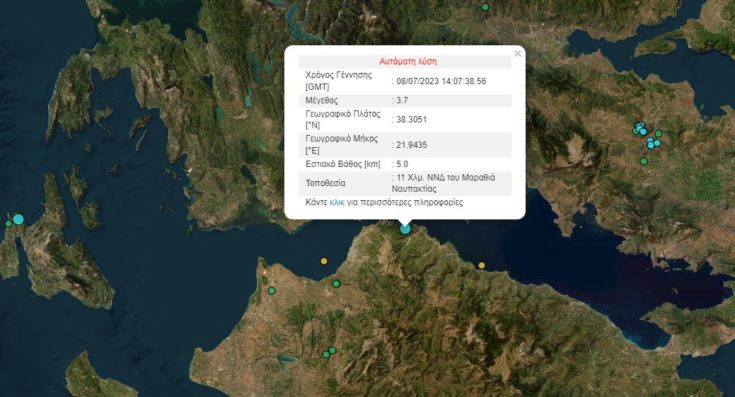Open the 'κλικ' link for more information
735x397 pixels.
[337, 202]
